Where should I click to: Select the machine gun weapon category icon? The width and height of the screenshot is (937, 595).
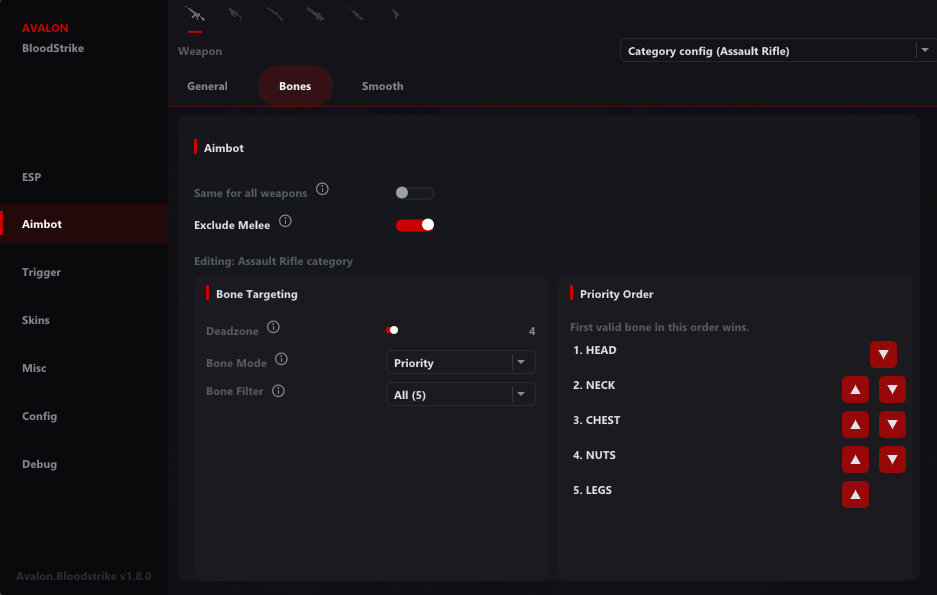coord(315,14)
